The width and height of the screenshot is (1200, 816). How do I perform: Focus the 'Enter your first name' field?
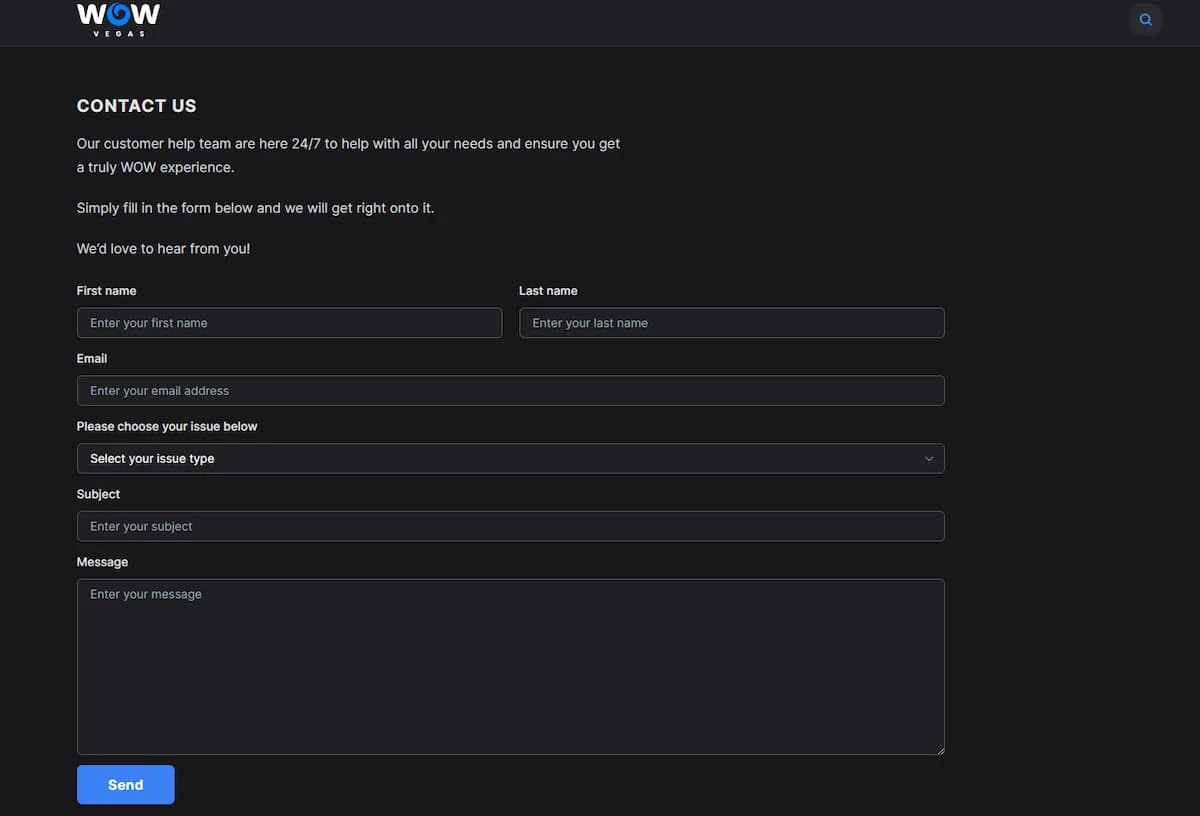(x=289, y=323)
